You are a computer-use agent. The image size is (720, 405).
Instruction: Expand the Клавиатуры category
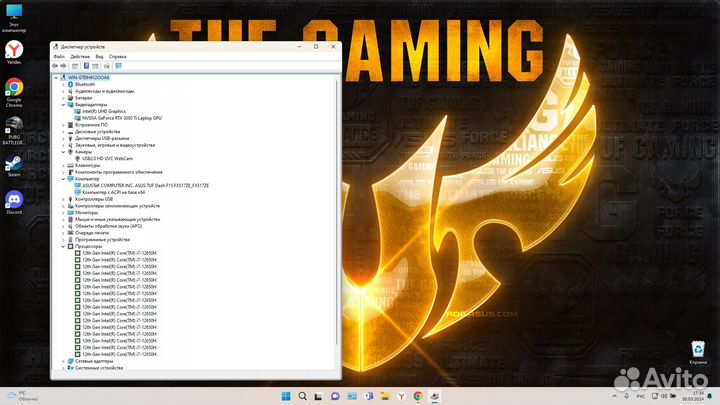pos(63,165)
